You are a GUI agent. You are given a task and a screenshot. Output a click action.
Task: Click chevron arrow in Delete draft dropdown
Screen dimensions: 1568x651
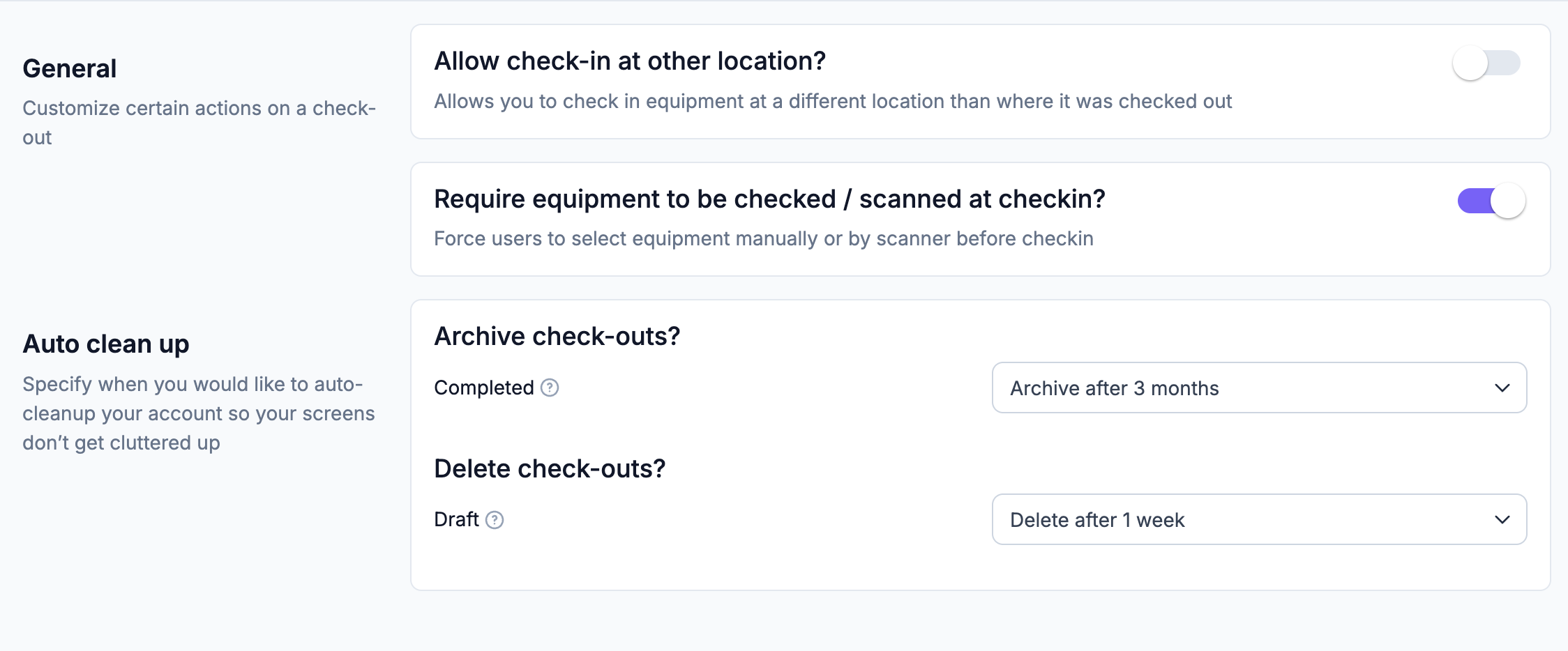1502,519
